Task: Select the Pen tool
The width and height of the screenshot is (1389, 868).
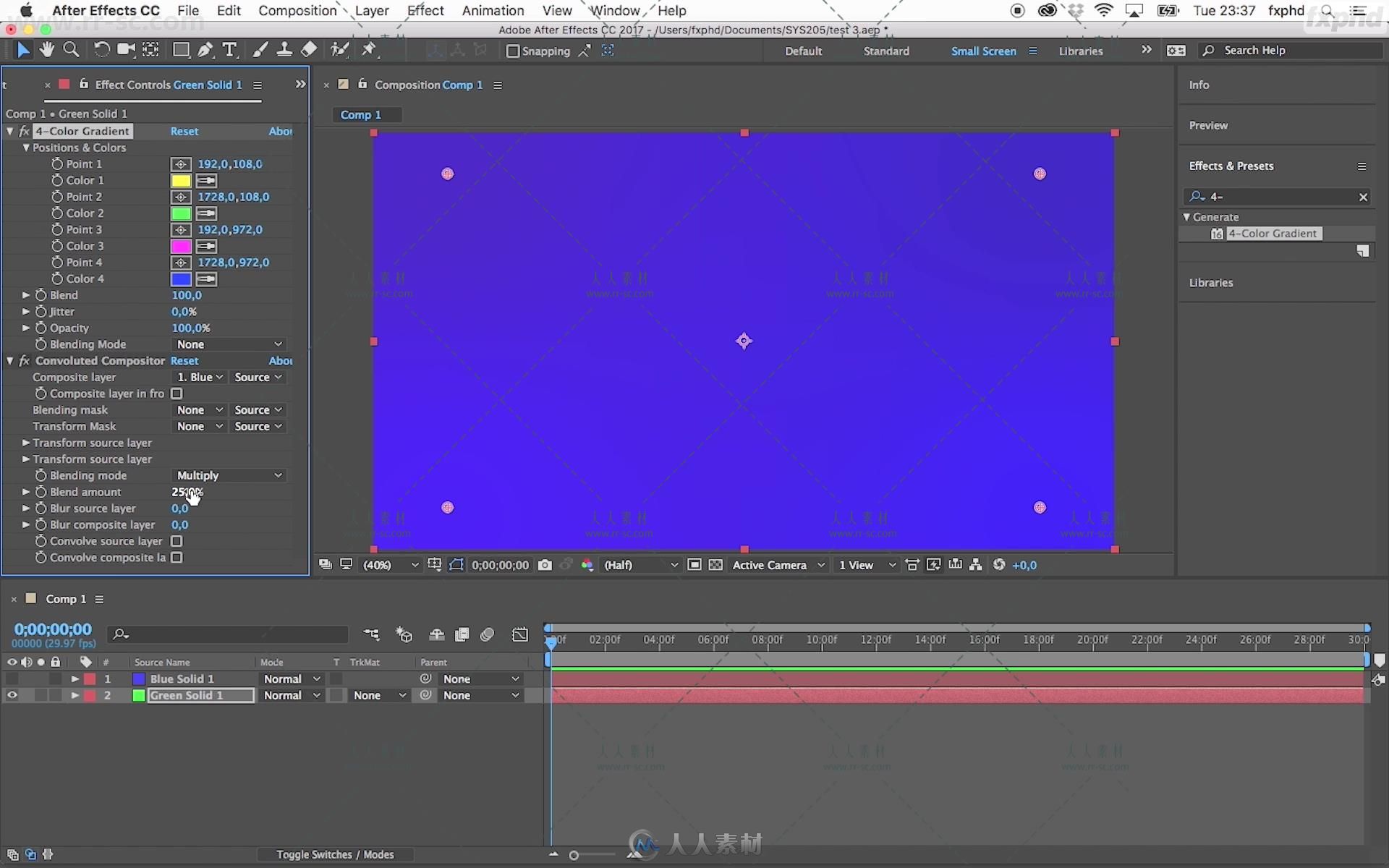Action: click(205, 50)
